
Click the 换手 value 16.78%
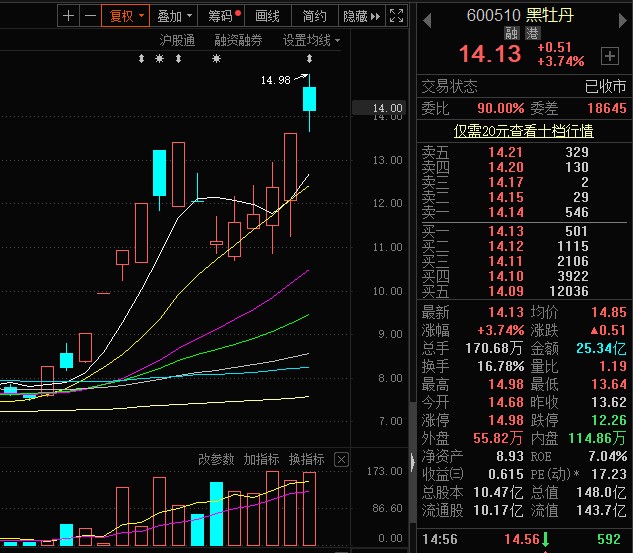point(501,366)
